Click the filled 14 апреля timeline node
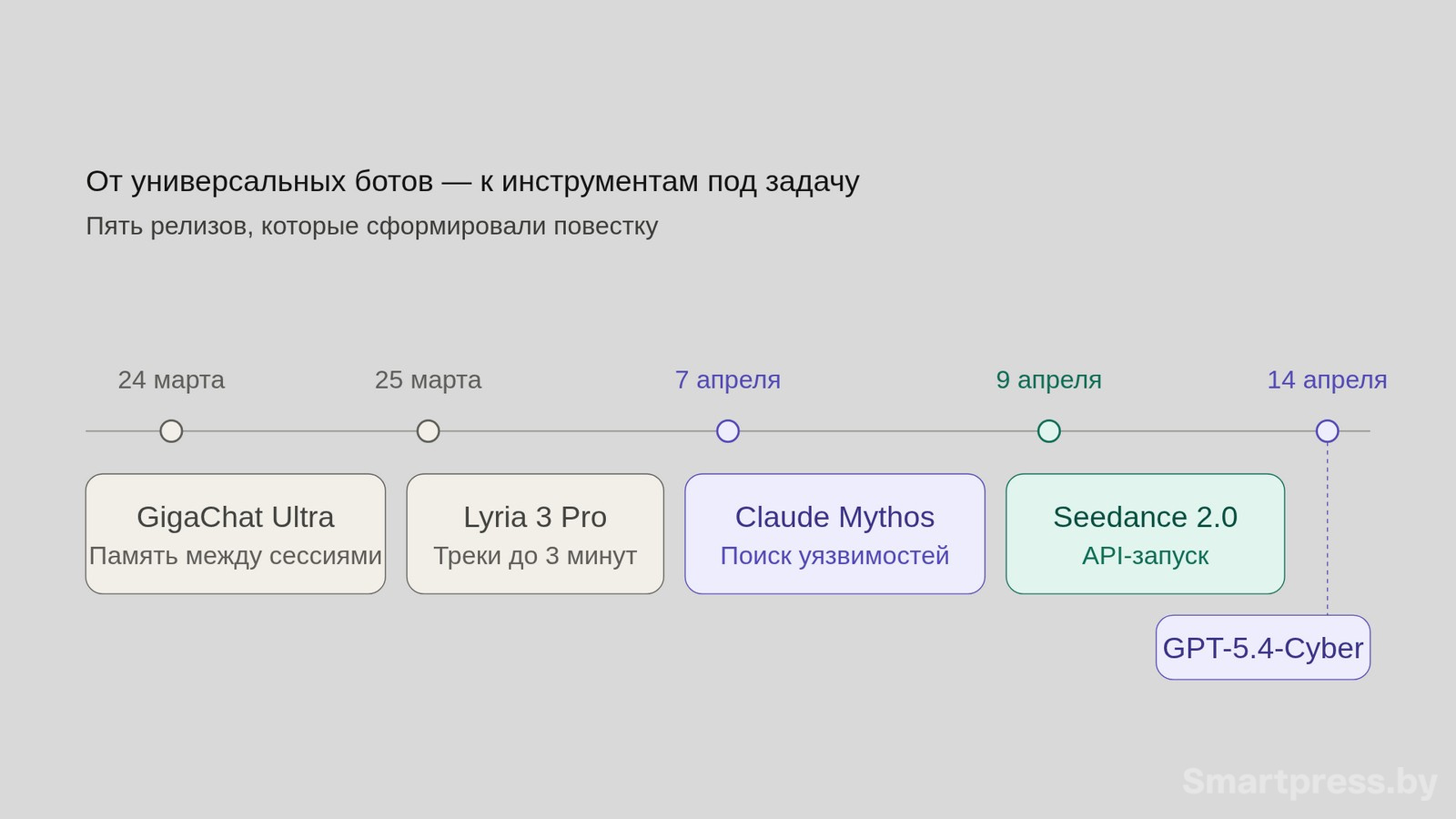The height and width of the screenshot is (819, 1456). coord(1327,430)
